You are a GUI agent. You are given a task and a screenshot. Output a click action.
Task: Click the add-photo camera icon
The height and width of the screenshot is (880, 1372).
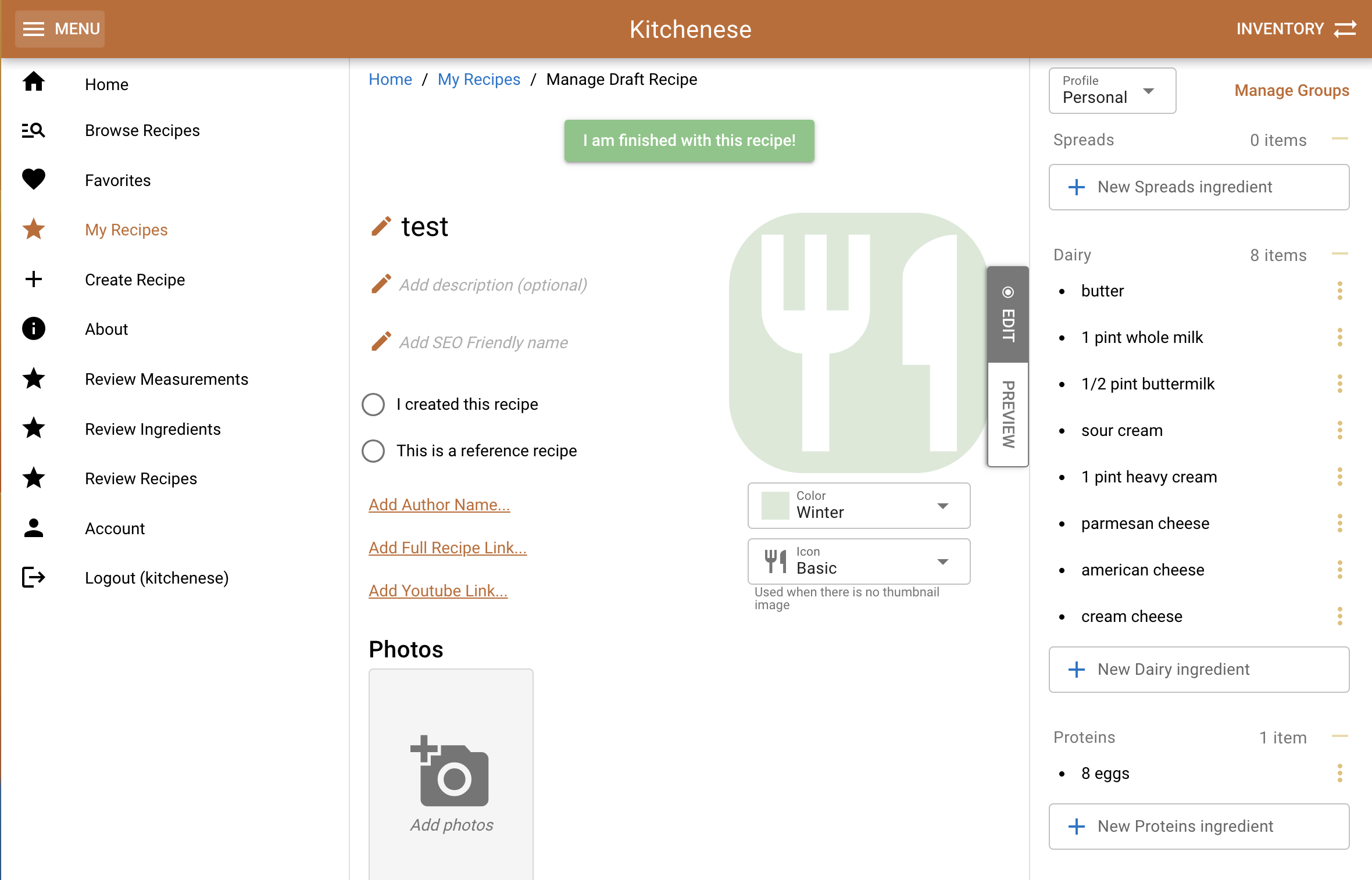tap(450, 770)
